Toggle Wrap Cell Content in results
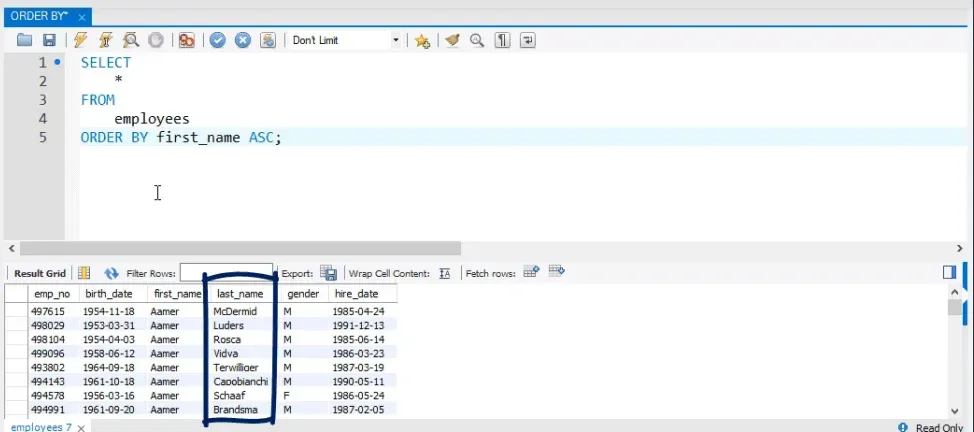Viewport: 974px width, 432px height. tap(445, 273)
